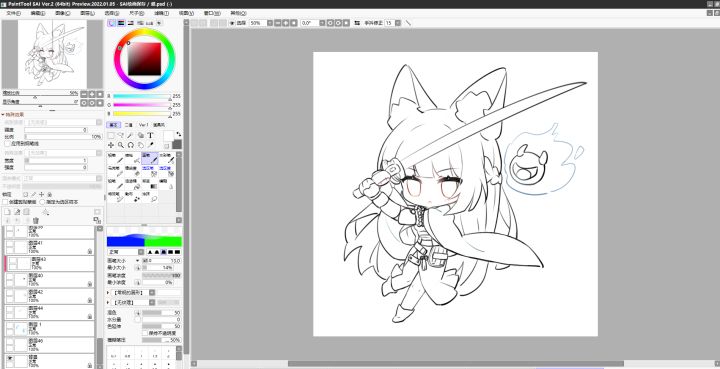
Task: Select the shape tool icon
Action: point(141,135)
